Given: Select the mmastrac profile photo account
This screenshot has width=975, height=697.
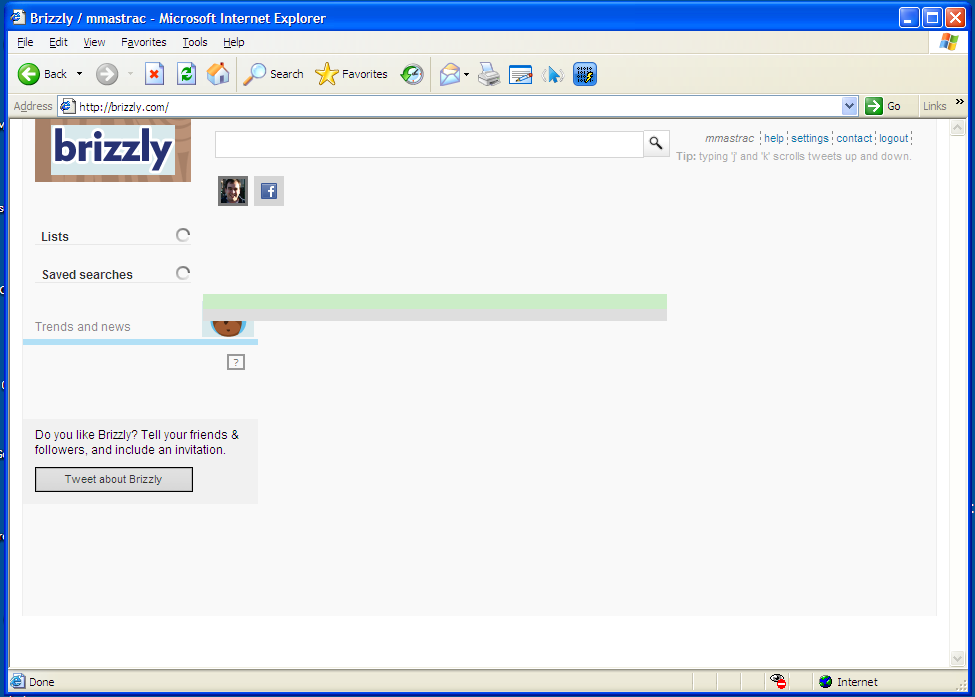Looking at the screenshot, I should (233, 190).
